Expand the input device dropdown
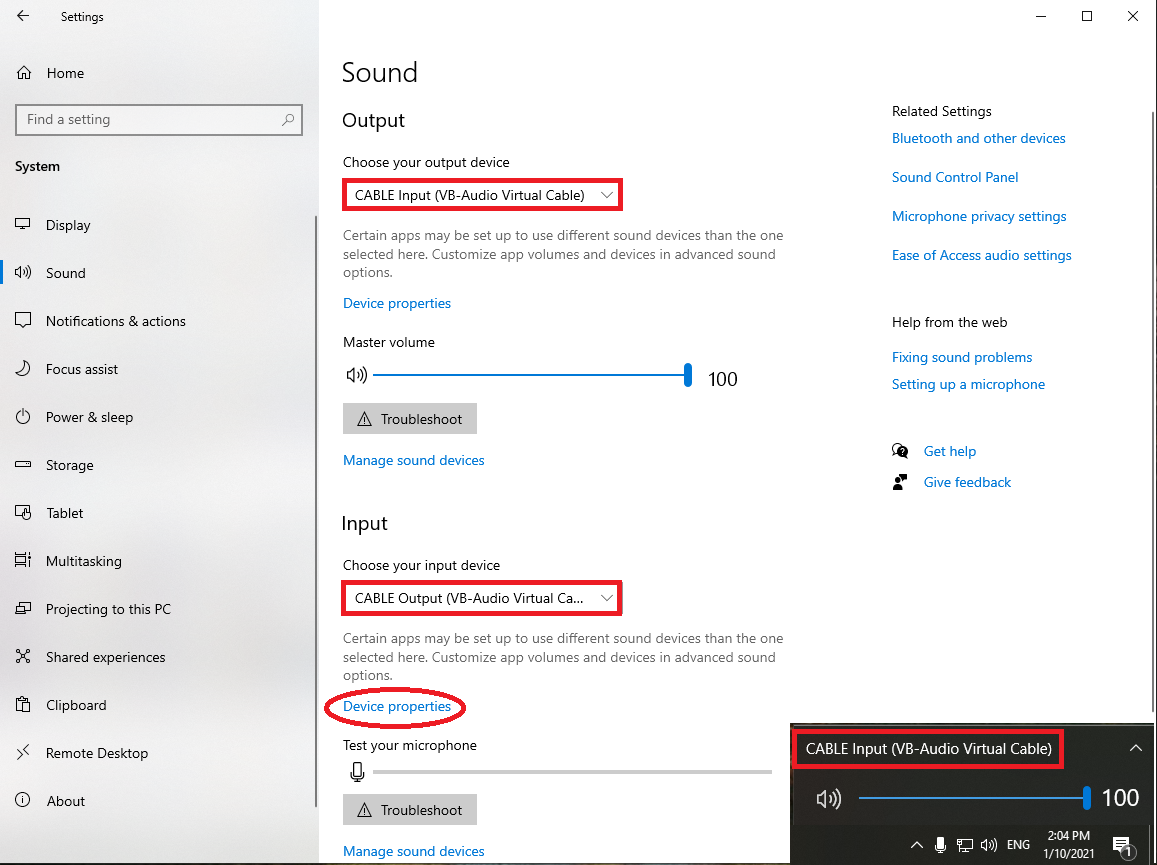The width and height of the screenshot is (1157, 865). [483, 598]
